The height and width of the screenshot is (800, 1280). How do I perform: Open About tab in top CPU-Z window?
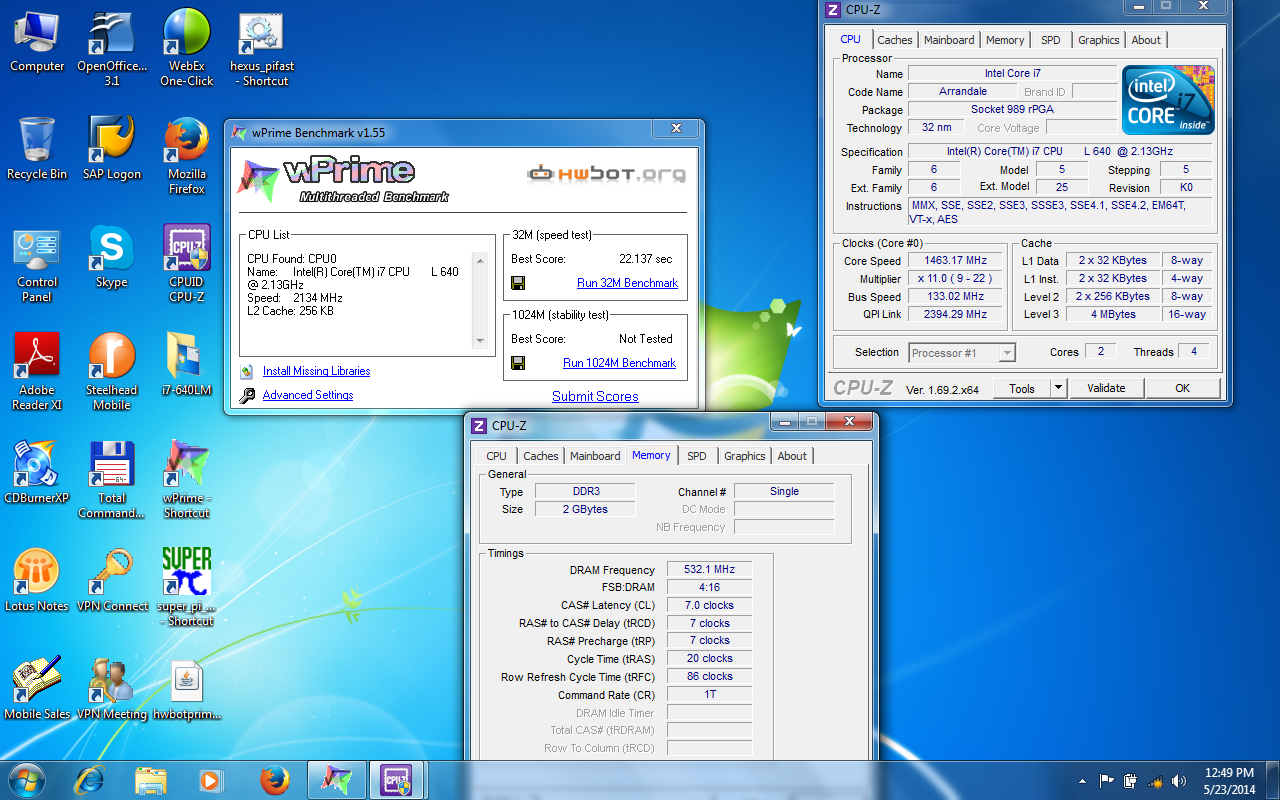1146,40
